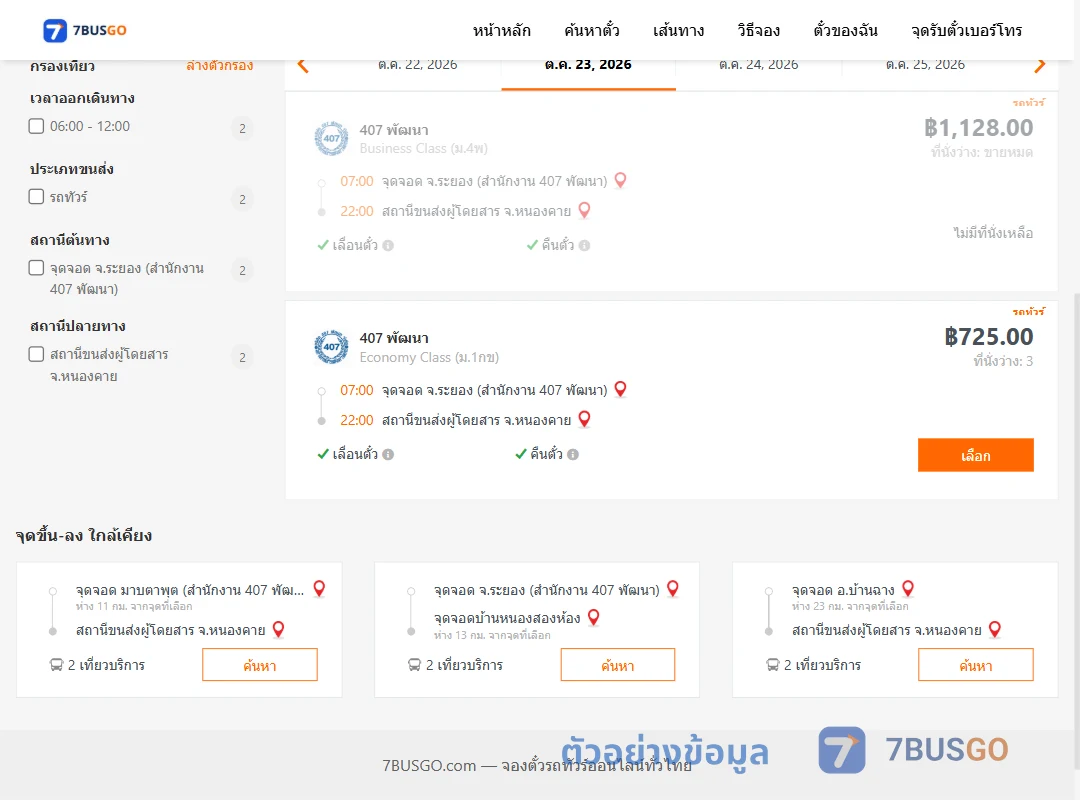Click map pin beside Business Class 22:00 arrival
Image resolution: width=1080 pixels, height=800 pixels.
coord(584,210)
